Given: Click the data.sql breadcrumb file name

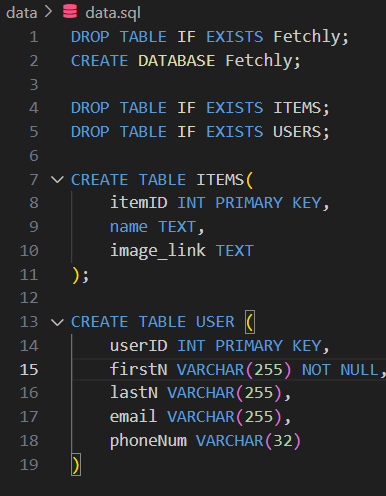Looking at the screenshot, I should tap(113, 13).
